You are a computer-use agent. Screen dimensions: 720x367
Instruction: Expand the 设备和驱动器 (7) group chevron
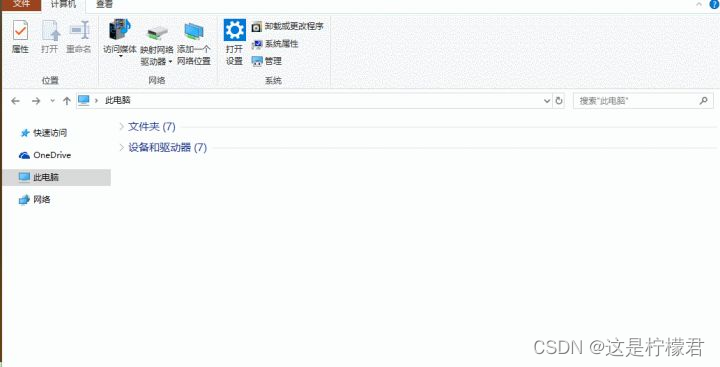point(122,147)
